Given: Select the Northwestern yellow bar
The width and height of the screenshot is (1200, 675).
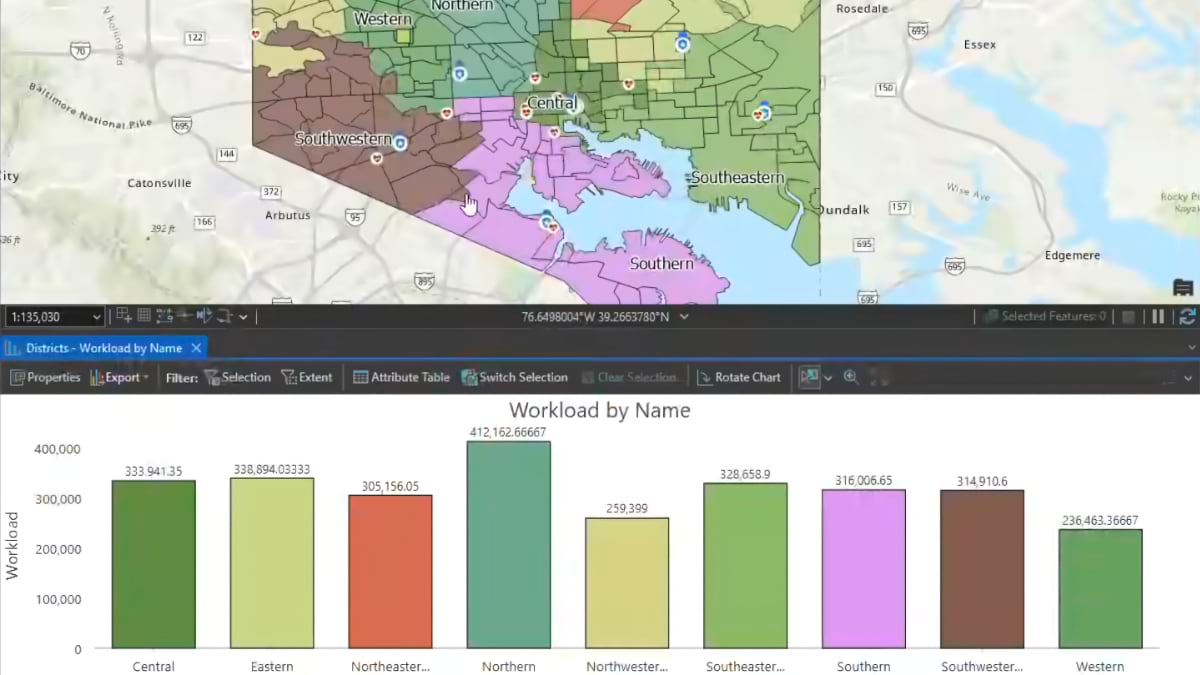Looking at the screenshot, I should [x=627, y=583].
